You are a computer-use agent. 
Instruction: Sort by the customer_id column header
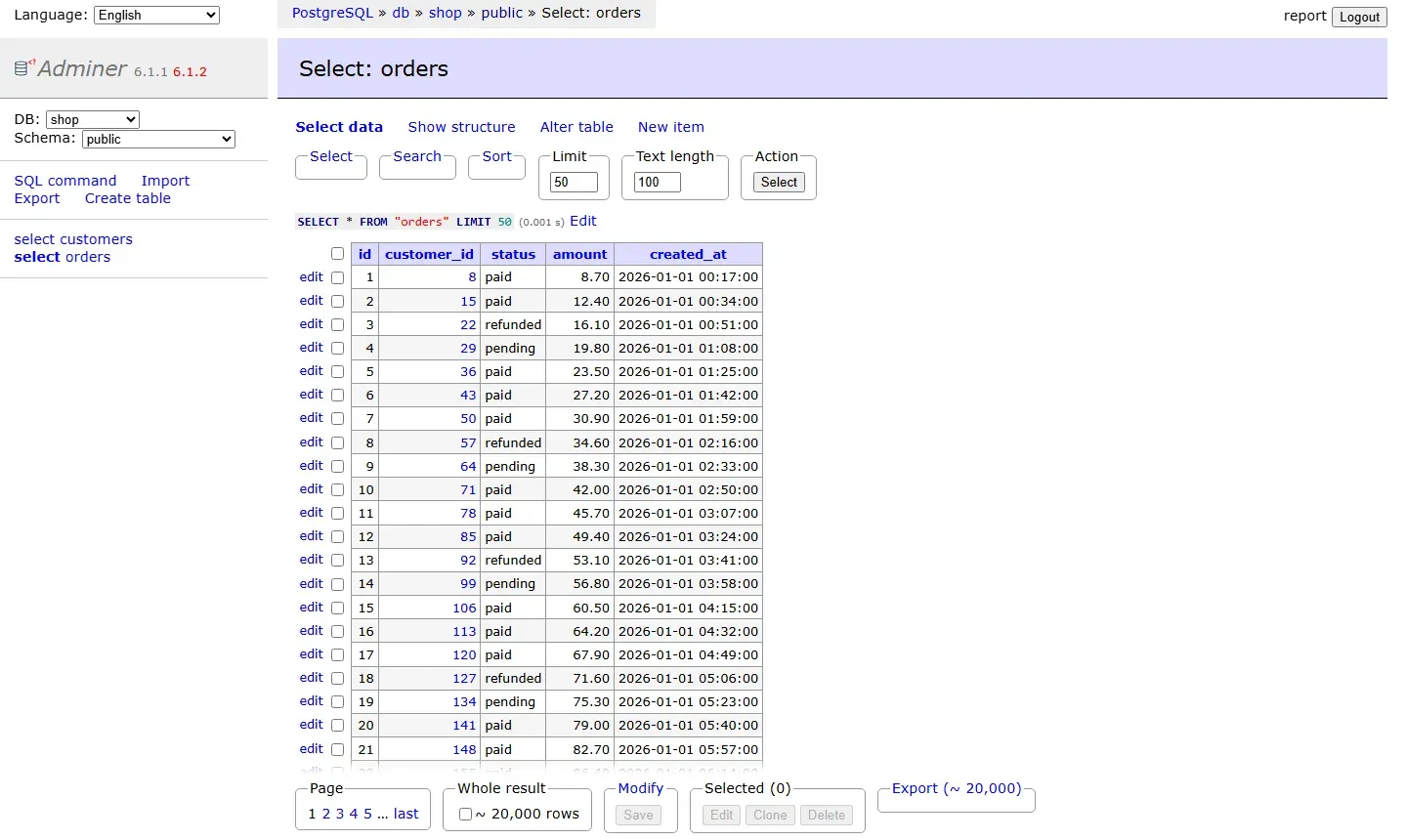tap(429, 254)
